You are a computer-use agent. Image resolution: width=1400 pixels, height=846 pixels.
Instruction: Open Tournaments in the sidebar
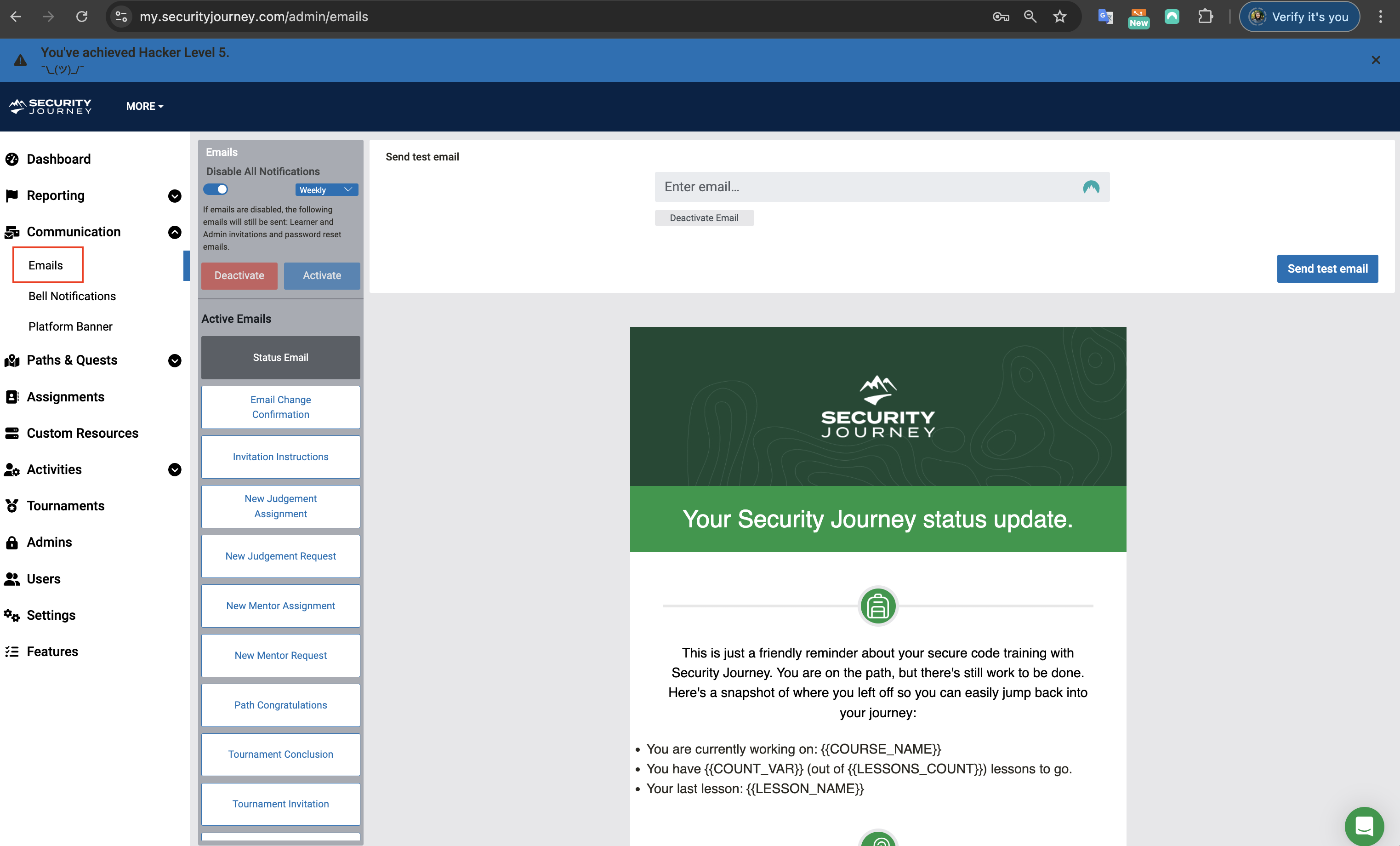click(66, 505)
